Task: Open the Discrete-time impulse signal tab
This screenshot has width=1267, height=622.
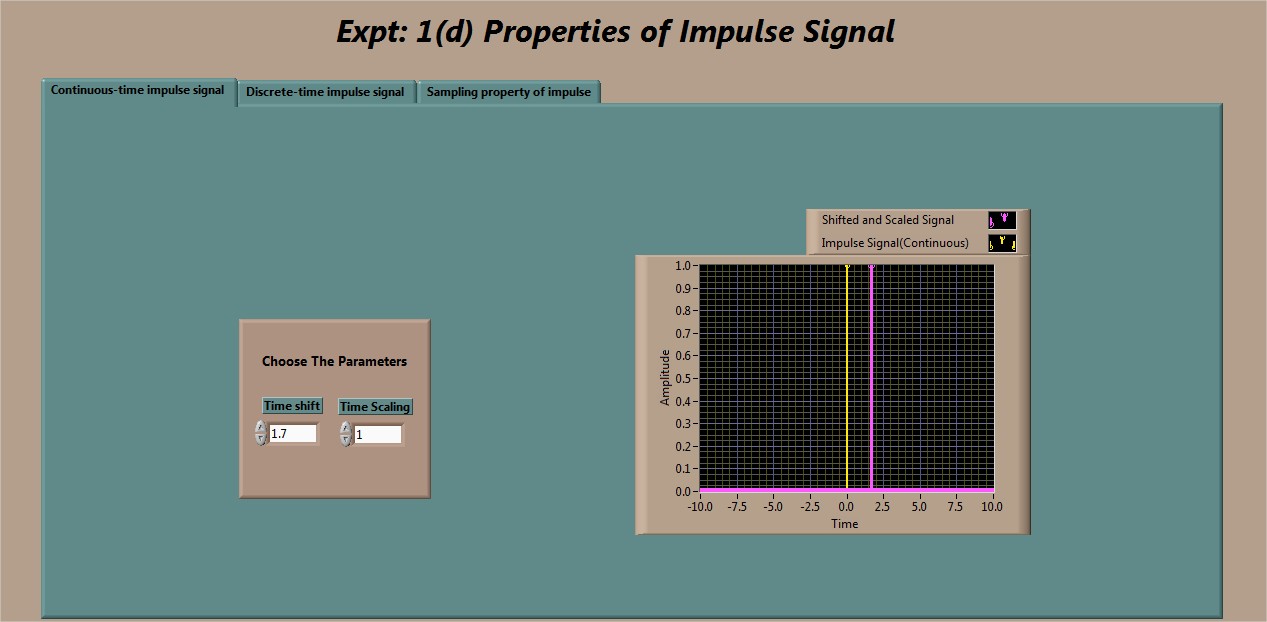Action: tap(325, 92)
